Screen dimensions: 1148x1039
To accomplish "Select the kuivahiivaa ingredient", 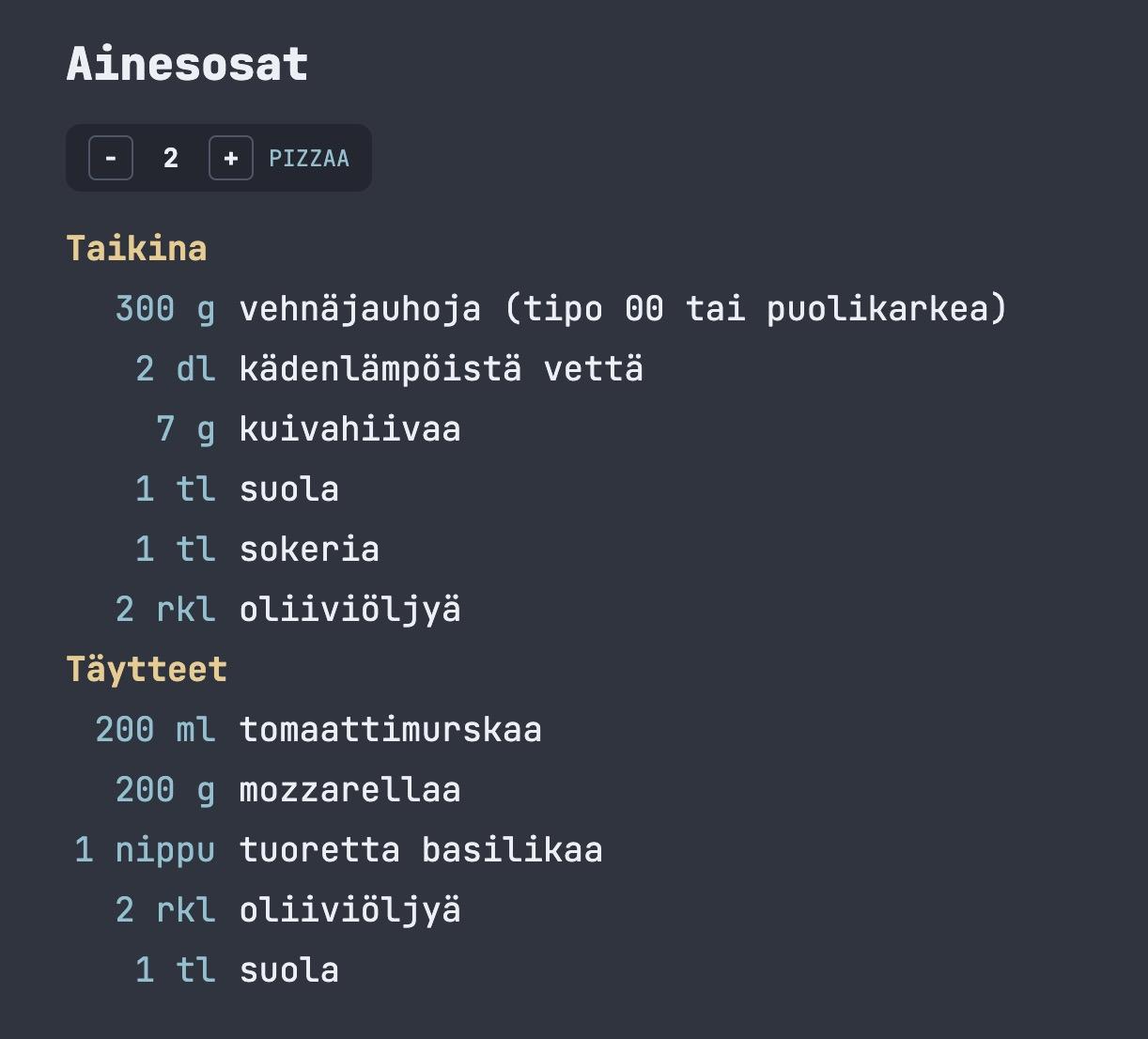I will [349, 429].
